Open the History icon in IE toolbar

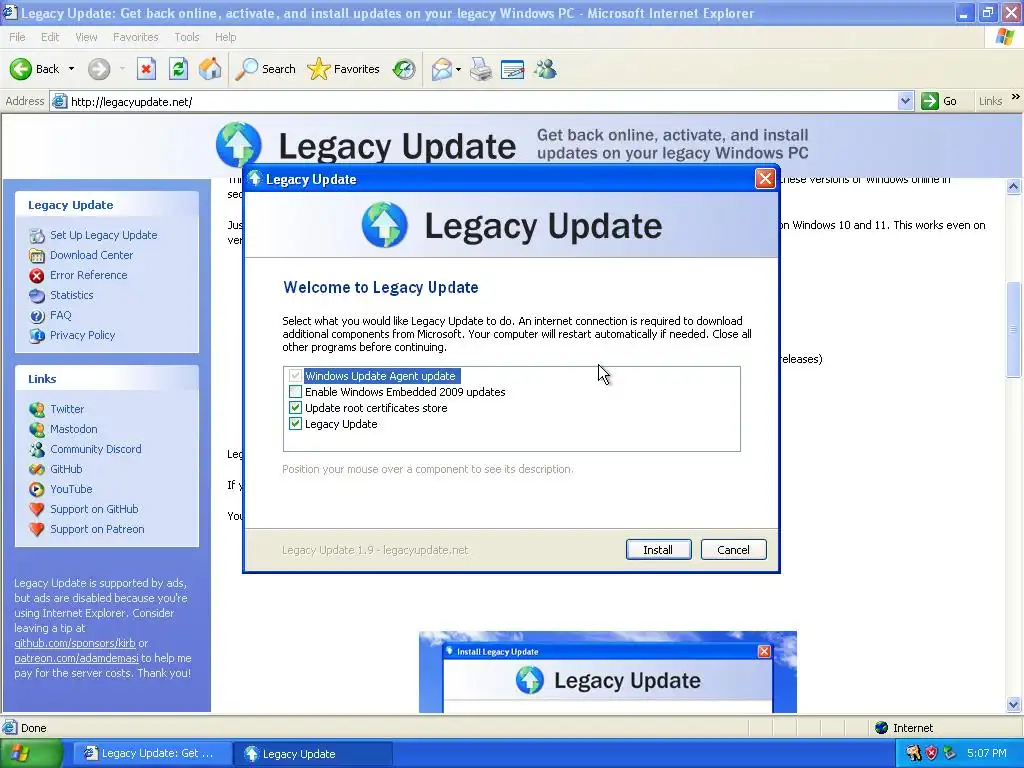click(x=404, y=69)
